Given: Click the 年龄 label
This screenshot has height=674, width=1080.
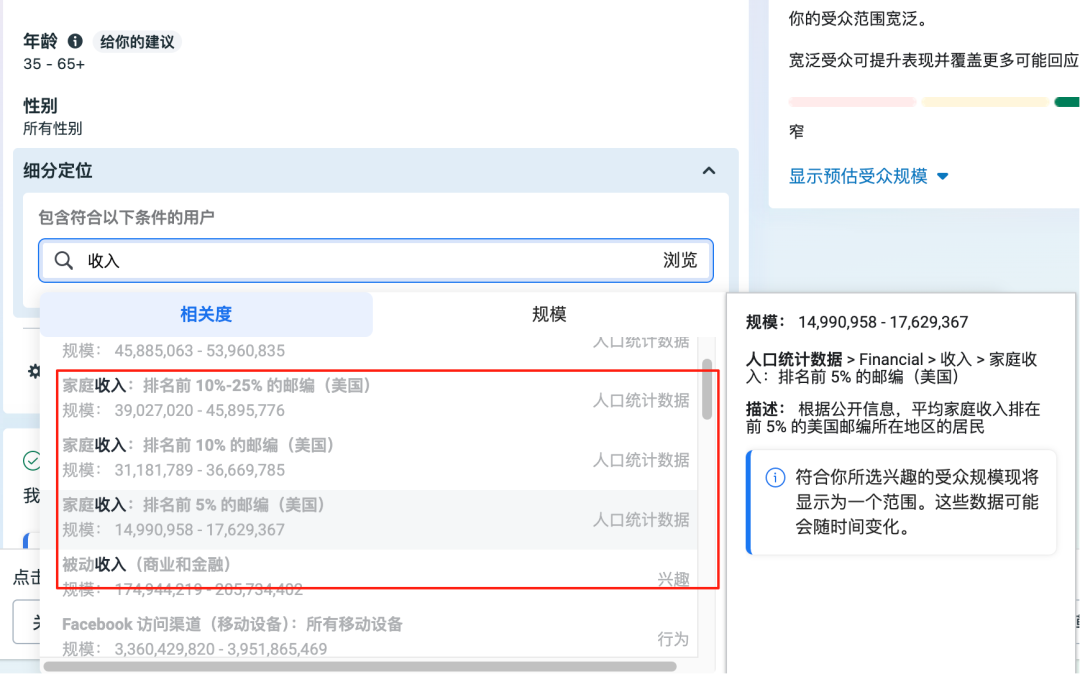Looking at the screenshot, I should (40, 41).
